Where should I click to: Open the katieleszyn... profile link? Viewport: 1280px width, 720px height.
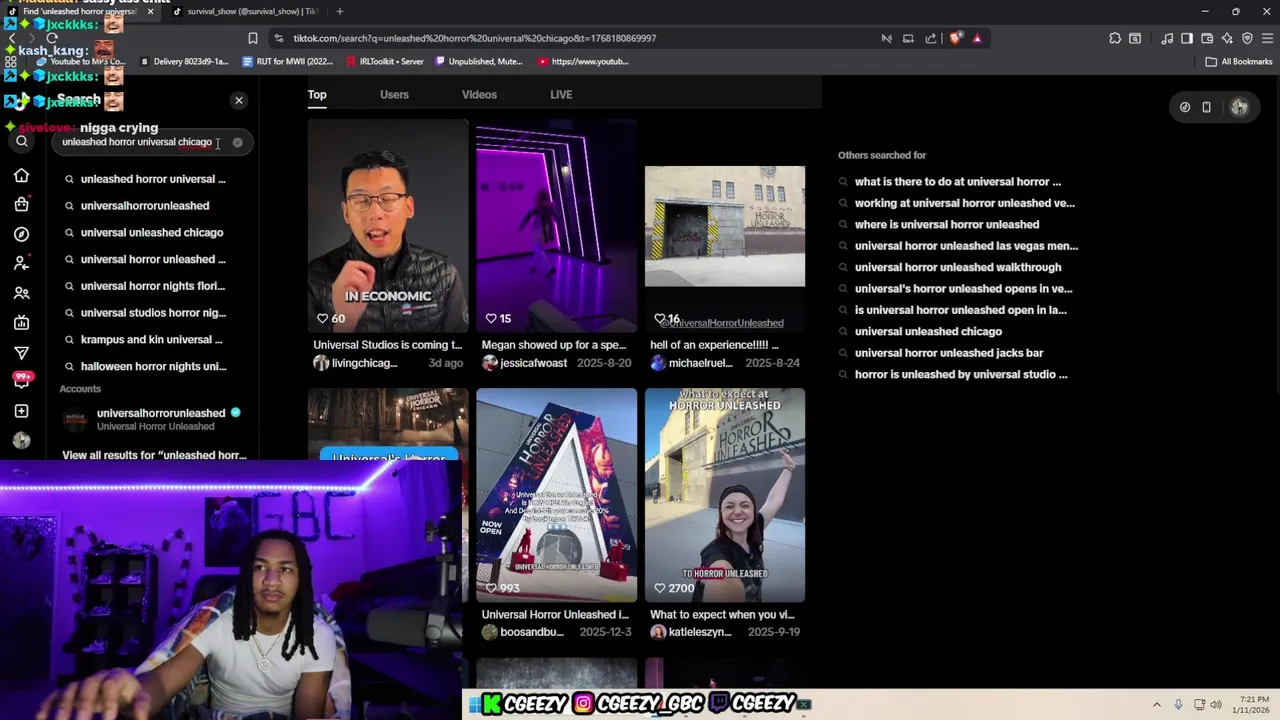(x=691, y=632)
